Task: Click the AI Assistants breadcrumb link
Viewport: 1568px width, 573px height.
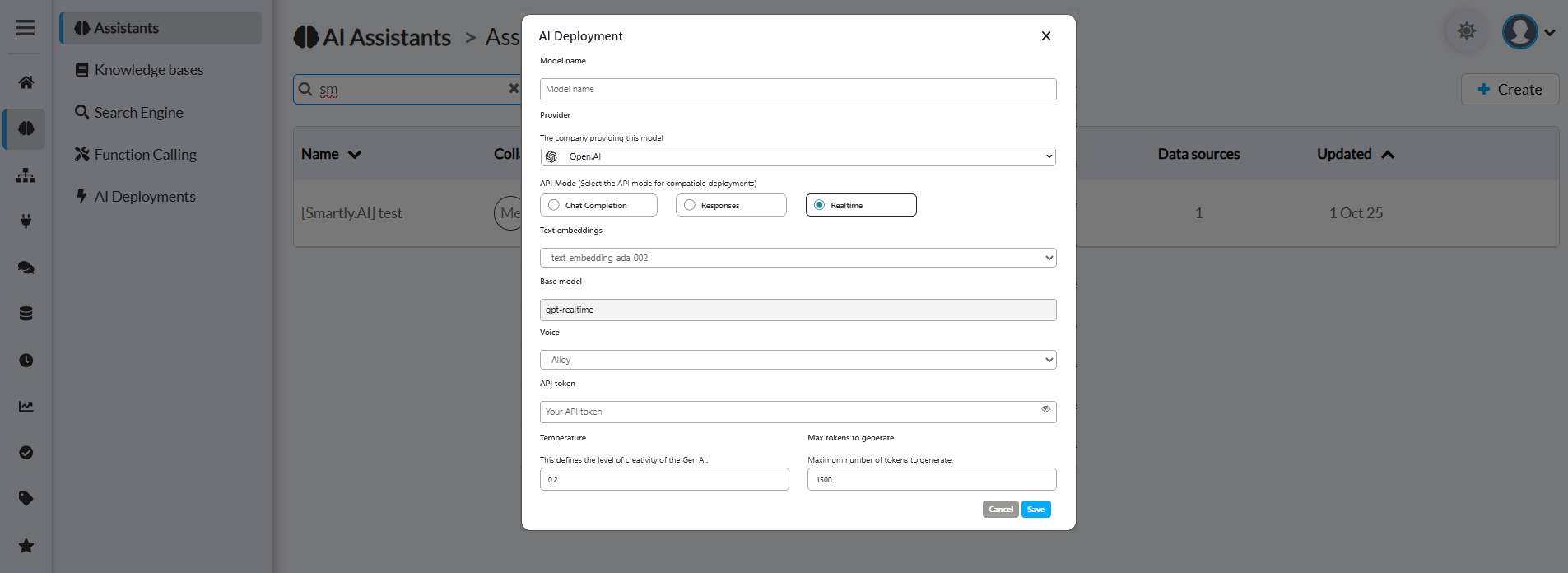Action: [387, 37]
